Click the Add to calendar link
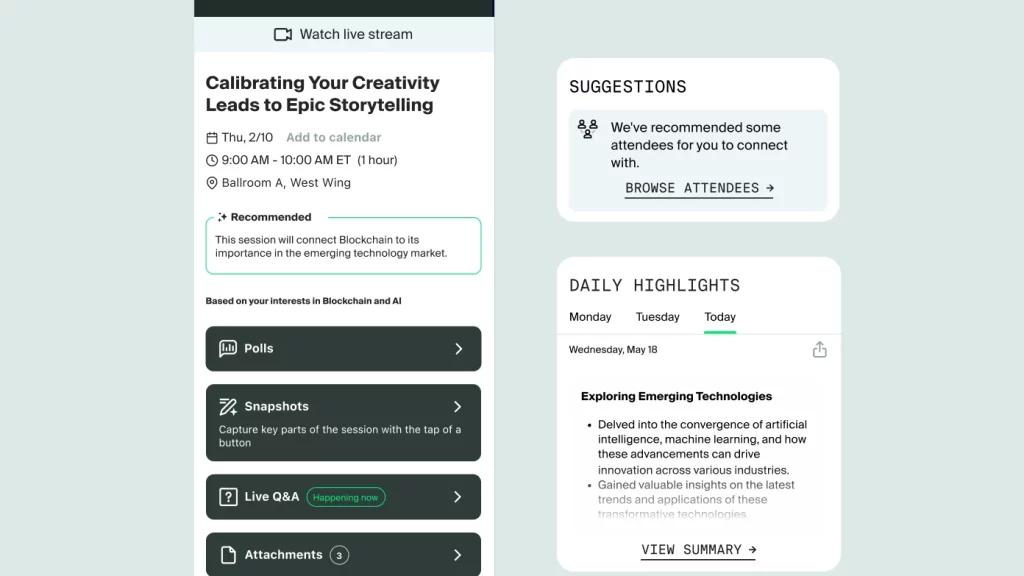Image resolution: width=1024 pixels, height=576 pixels. (x=334, y=137)
